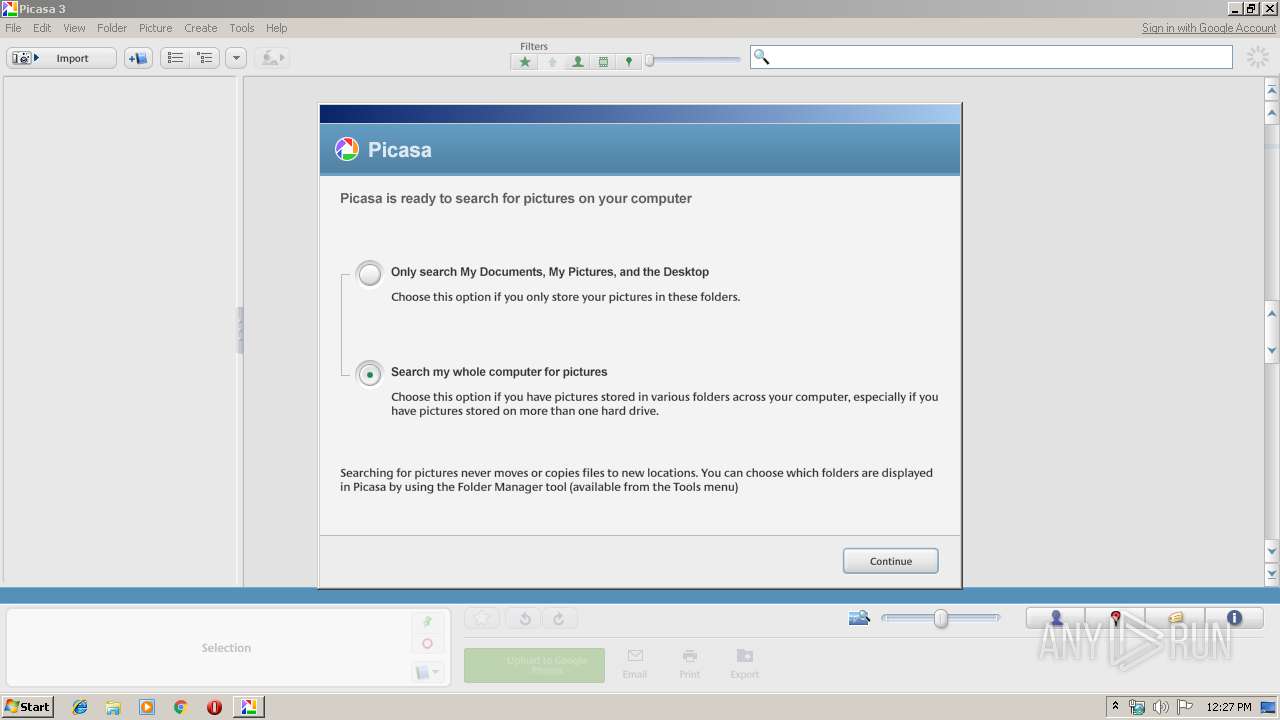Open Opera from the taskbar
The image size is (1280, 720).
pos(214,707)
